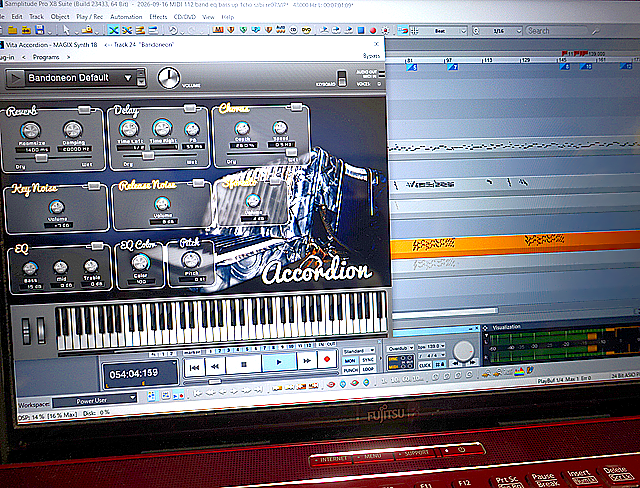
Task: Click the Programs next arrow
Action: coord(68,57)
